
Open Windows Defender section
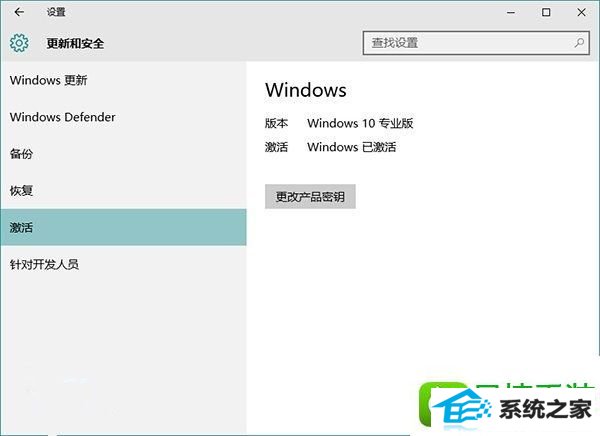tap(123, 117)
